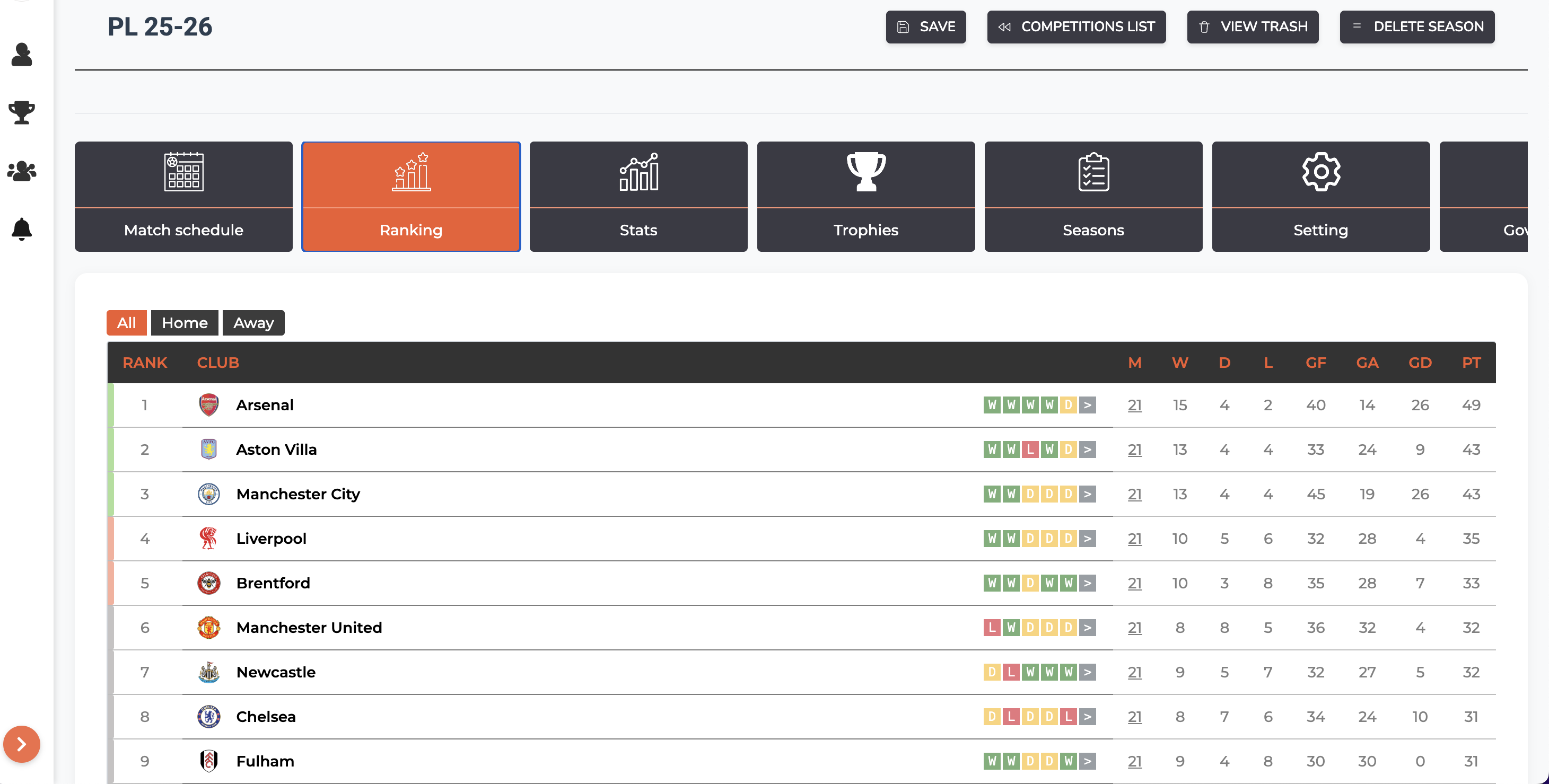
Task: Click the SAVE button
Action: [x=925, y=27]
